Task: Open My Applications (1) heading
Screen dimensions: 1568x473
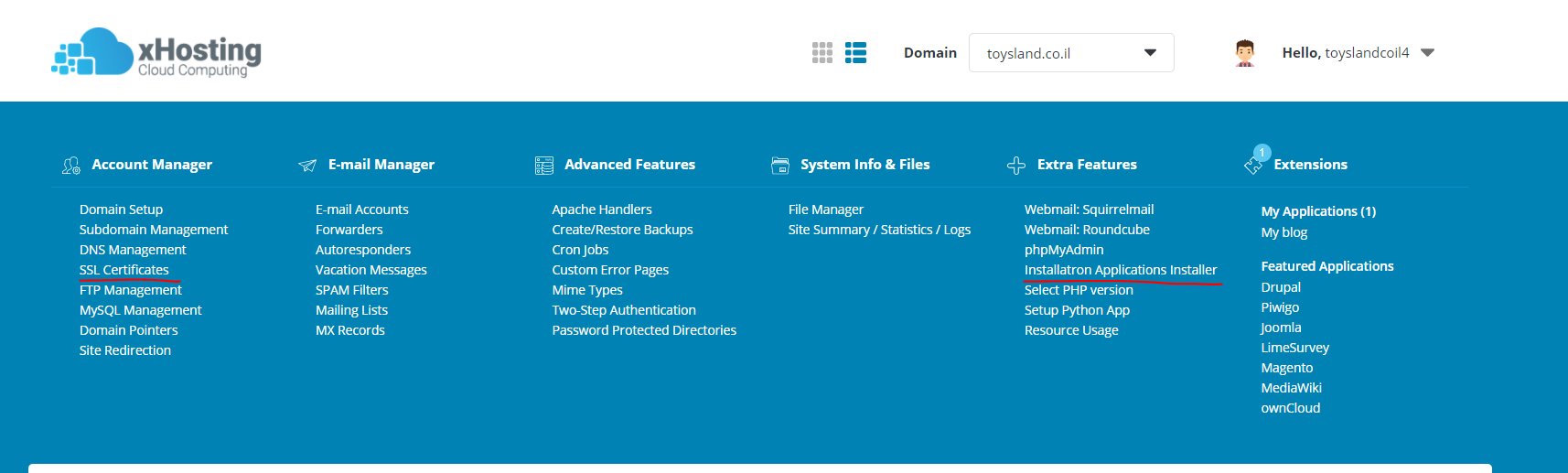Action: (x=1317, y=211)
